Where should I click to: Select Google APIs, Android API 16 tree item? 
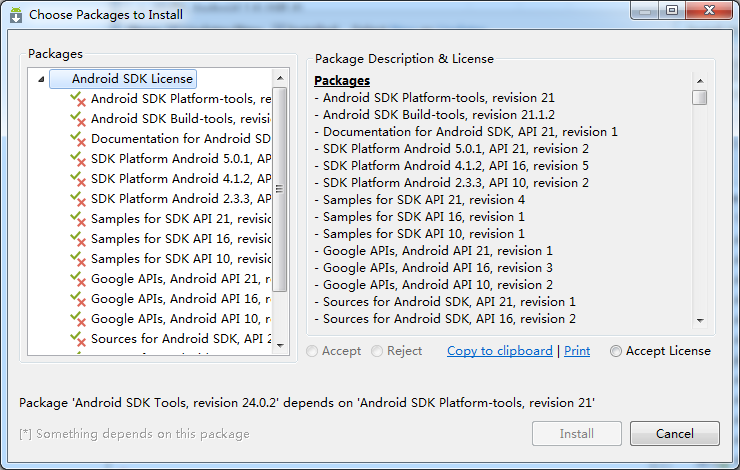click(x=181, y=299)
